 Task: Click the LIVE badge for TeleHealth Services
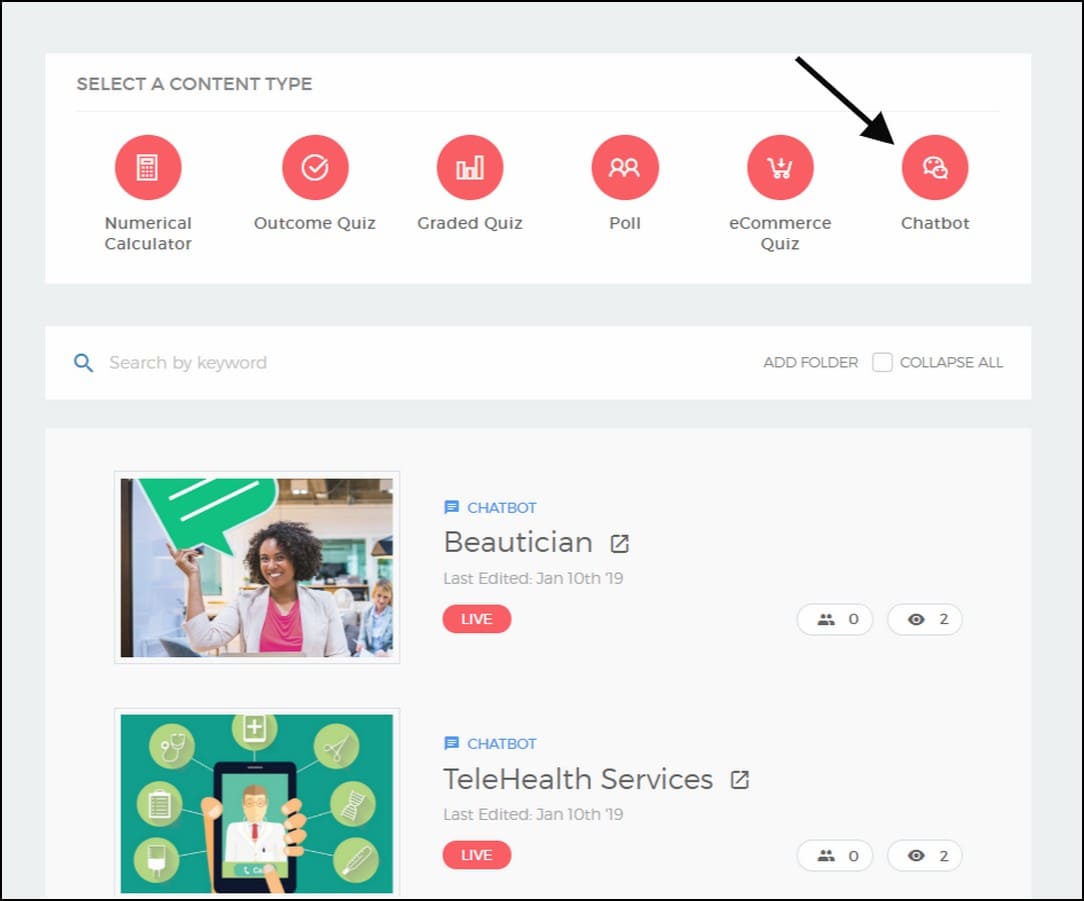tap(477, 855)
